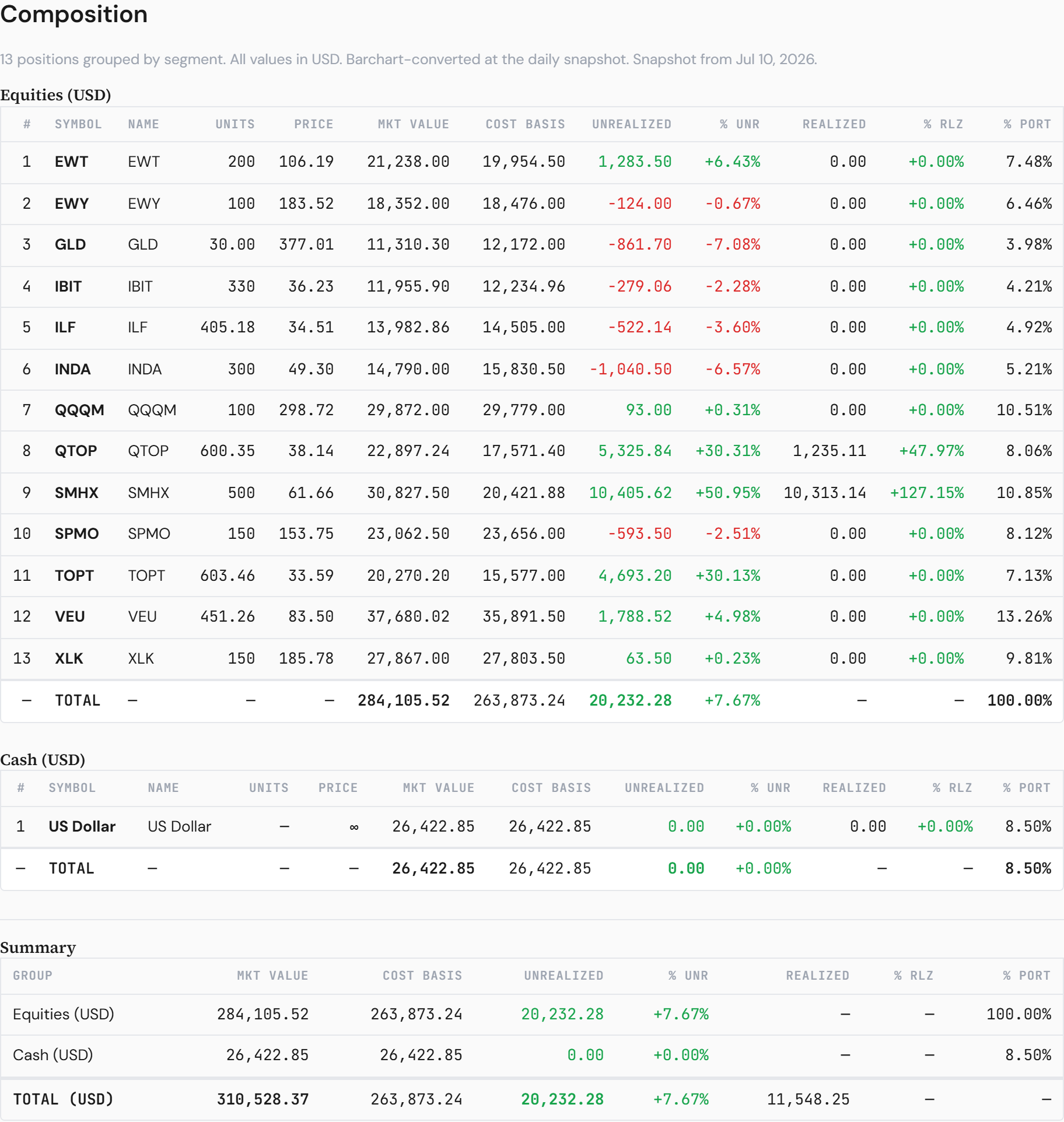
Task: Click summary total value 310,528.37
Action: click(263, 1099)
